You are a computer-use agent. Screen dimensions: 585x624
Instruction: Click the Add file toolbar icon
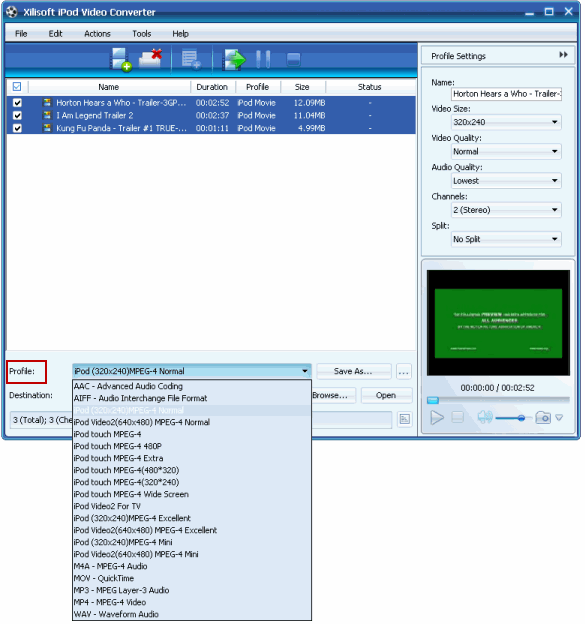(121, 59)
